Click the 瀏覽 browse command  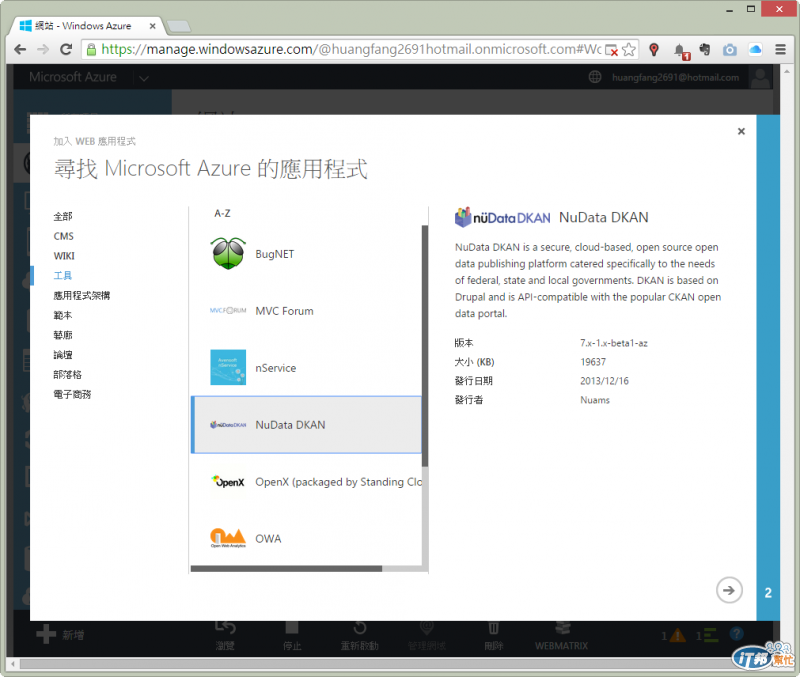pos(225,635)
